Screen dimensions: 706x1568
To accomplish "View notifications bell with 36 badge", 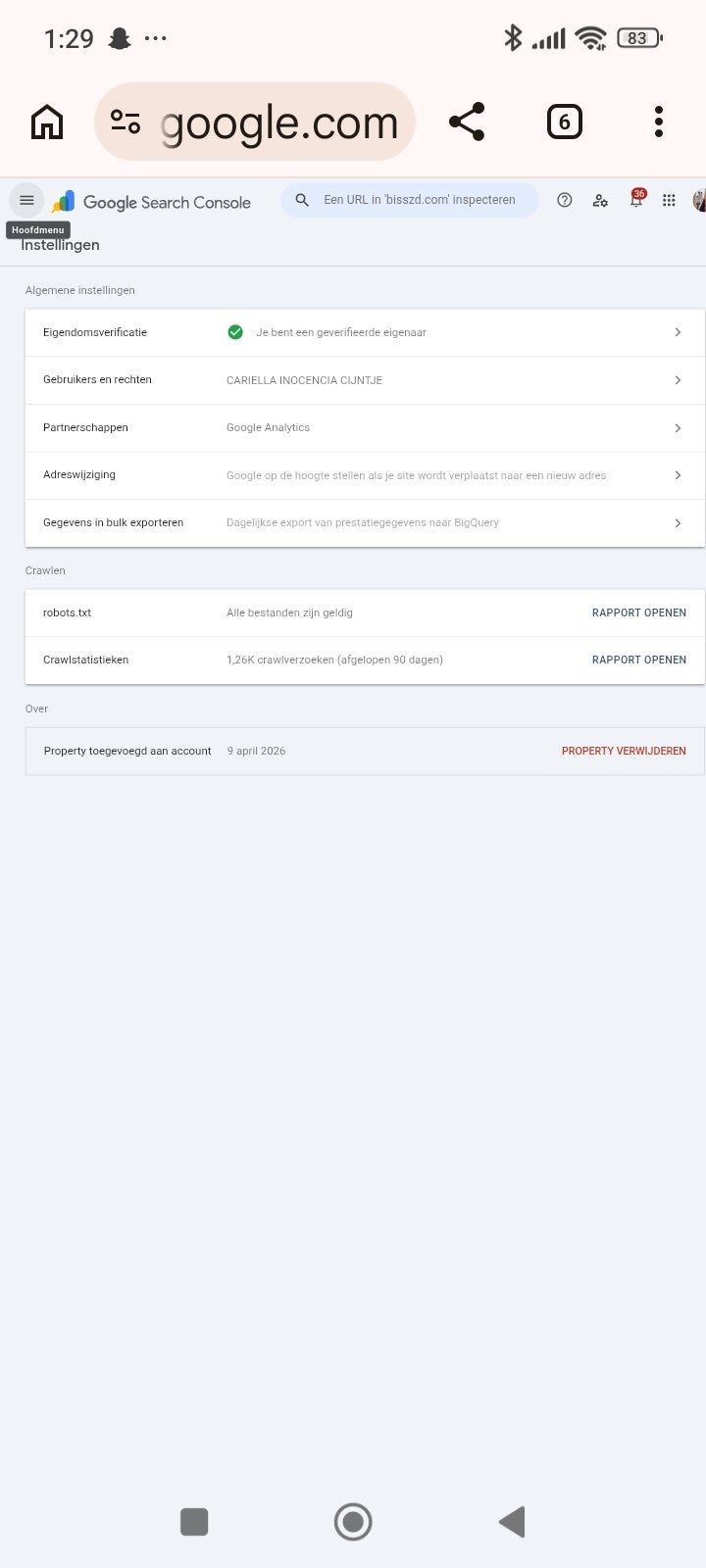I will coord(636,199).
